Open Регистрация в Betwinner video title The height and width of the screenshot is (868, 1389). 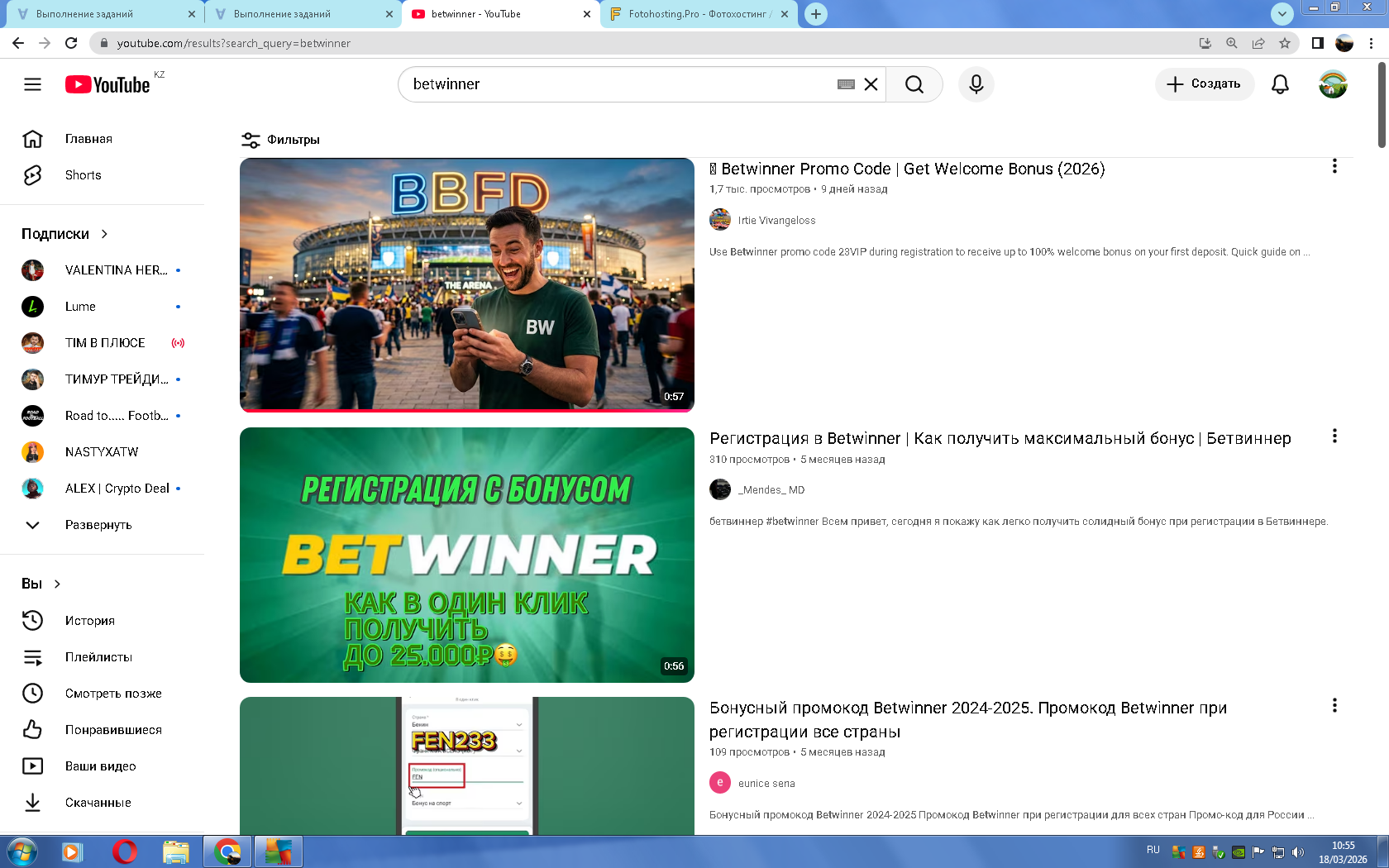1000,438
